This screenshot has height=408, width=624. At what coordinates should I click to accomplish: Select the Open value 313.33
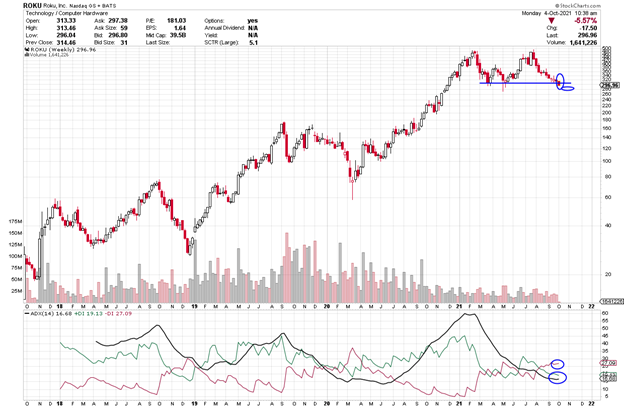pos(66,21)
